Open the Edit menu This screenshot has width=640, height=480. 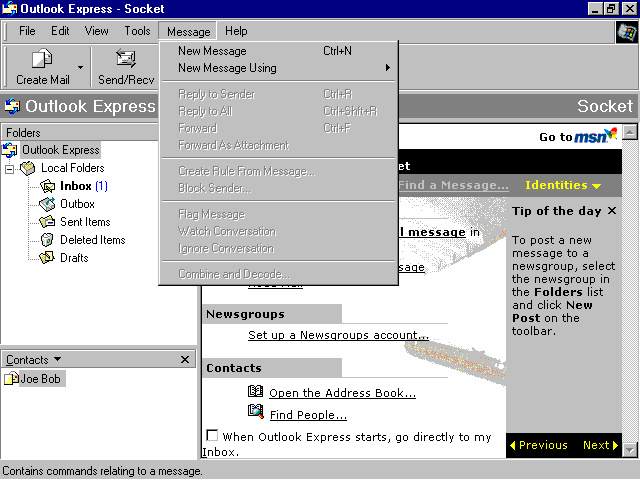[60, 31]
